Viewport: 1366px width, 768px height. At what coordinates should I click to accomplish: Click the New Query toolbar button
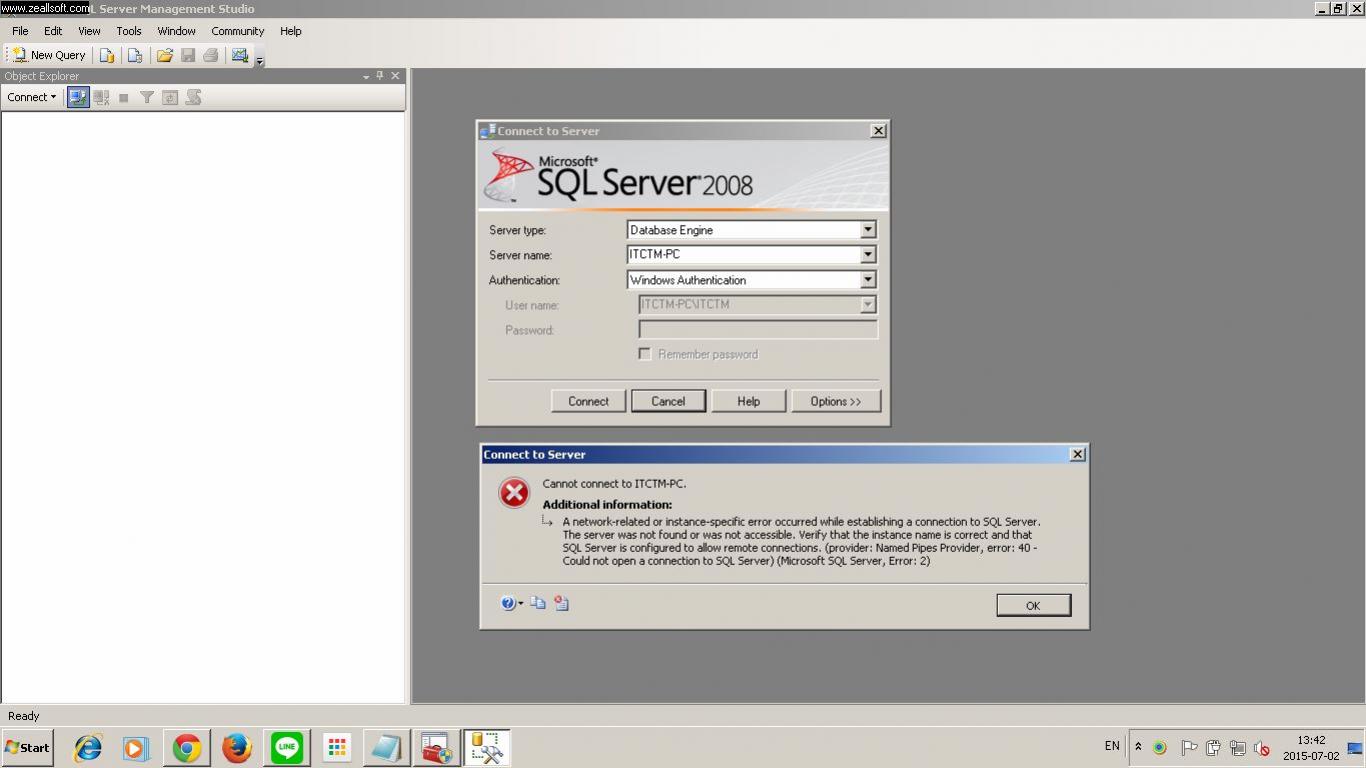click(x=49, y=55)
